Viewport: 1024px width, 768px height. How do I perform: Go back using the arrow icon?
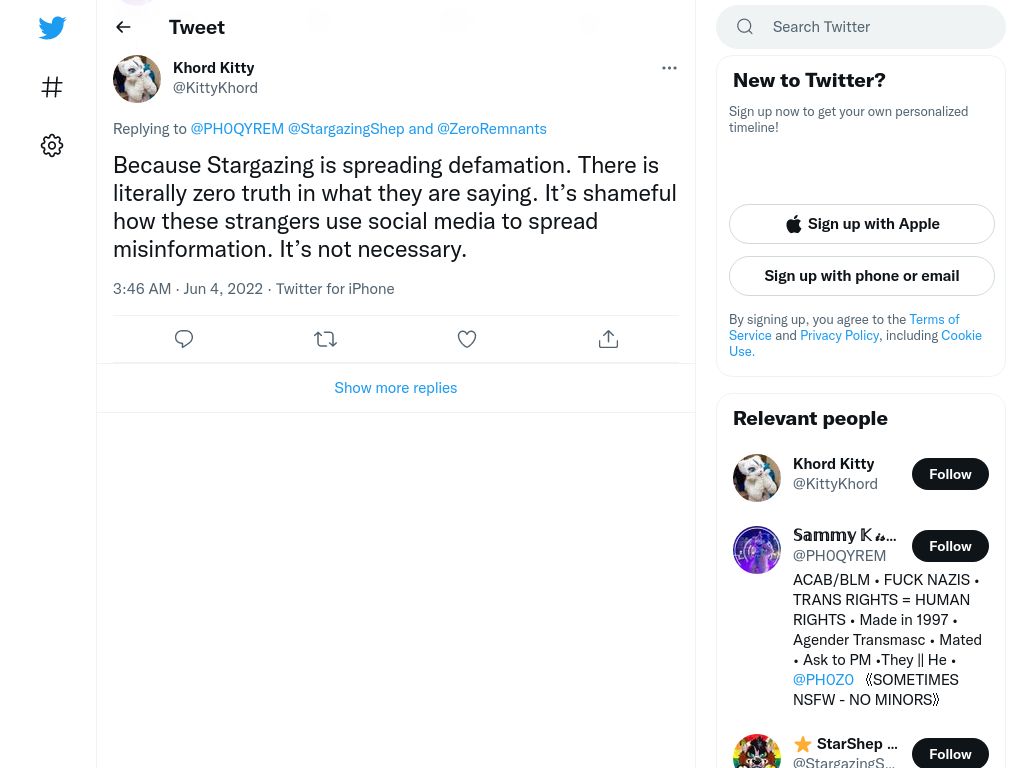point(123,27)
